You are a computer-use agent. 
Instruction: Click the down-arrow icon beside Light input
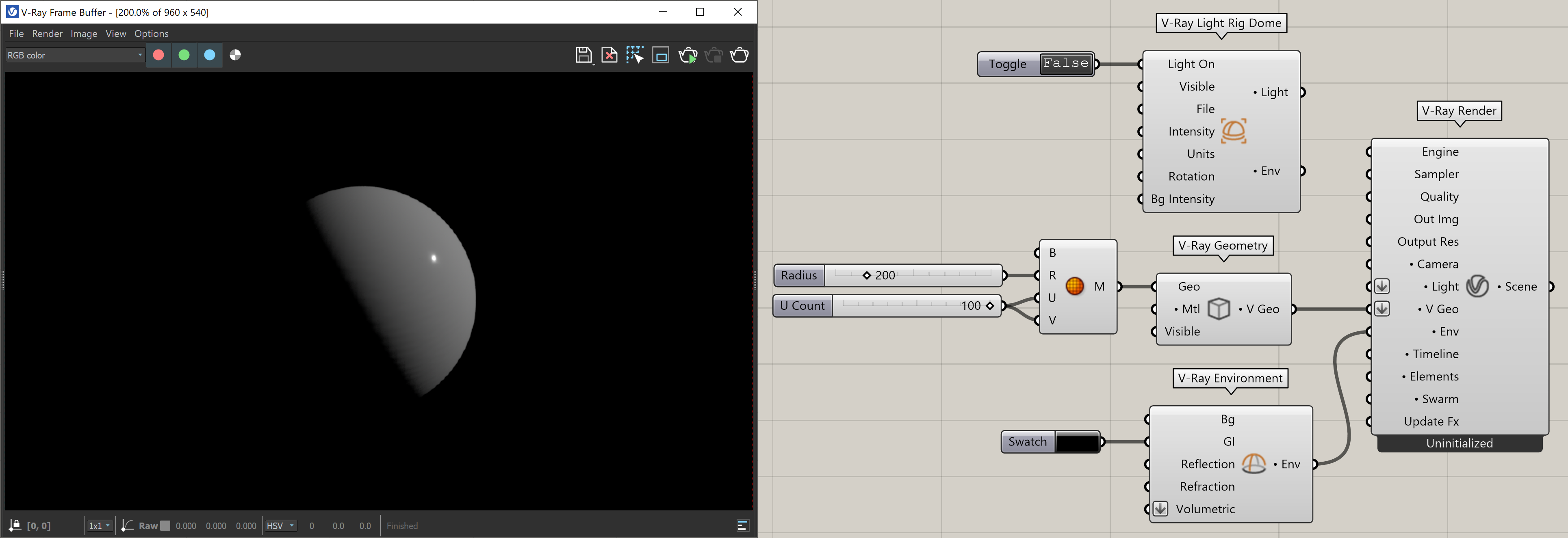(1382, 287)
